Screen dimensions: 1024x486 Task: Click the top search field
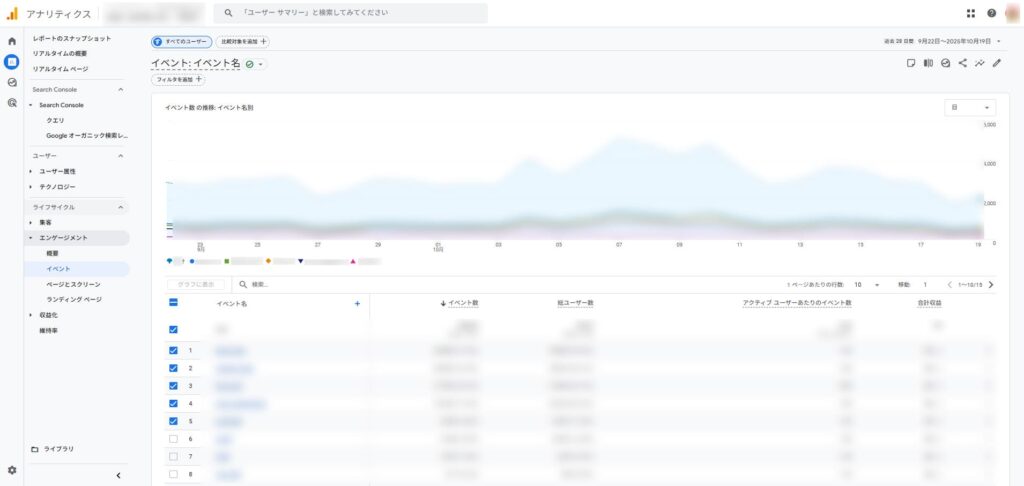350,13
